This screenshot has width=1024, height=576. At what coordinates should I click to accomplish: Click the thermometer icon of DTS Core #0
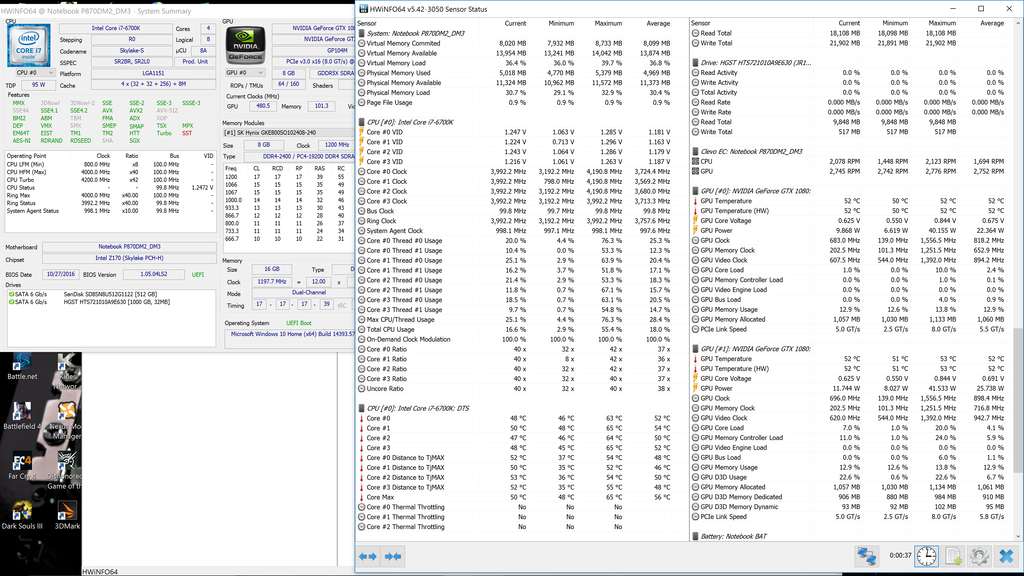[361, 419]
